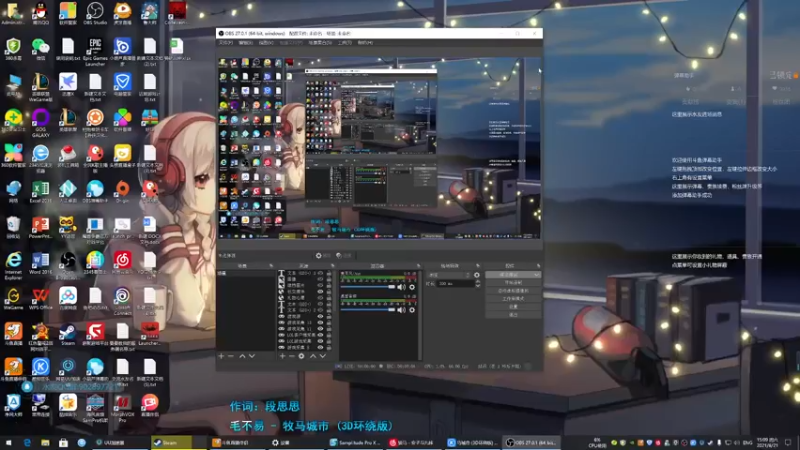Enable 工作室模式 in the Controls panel

[x=513, y=298]
